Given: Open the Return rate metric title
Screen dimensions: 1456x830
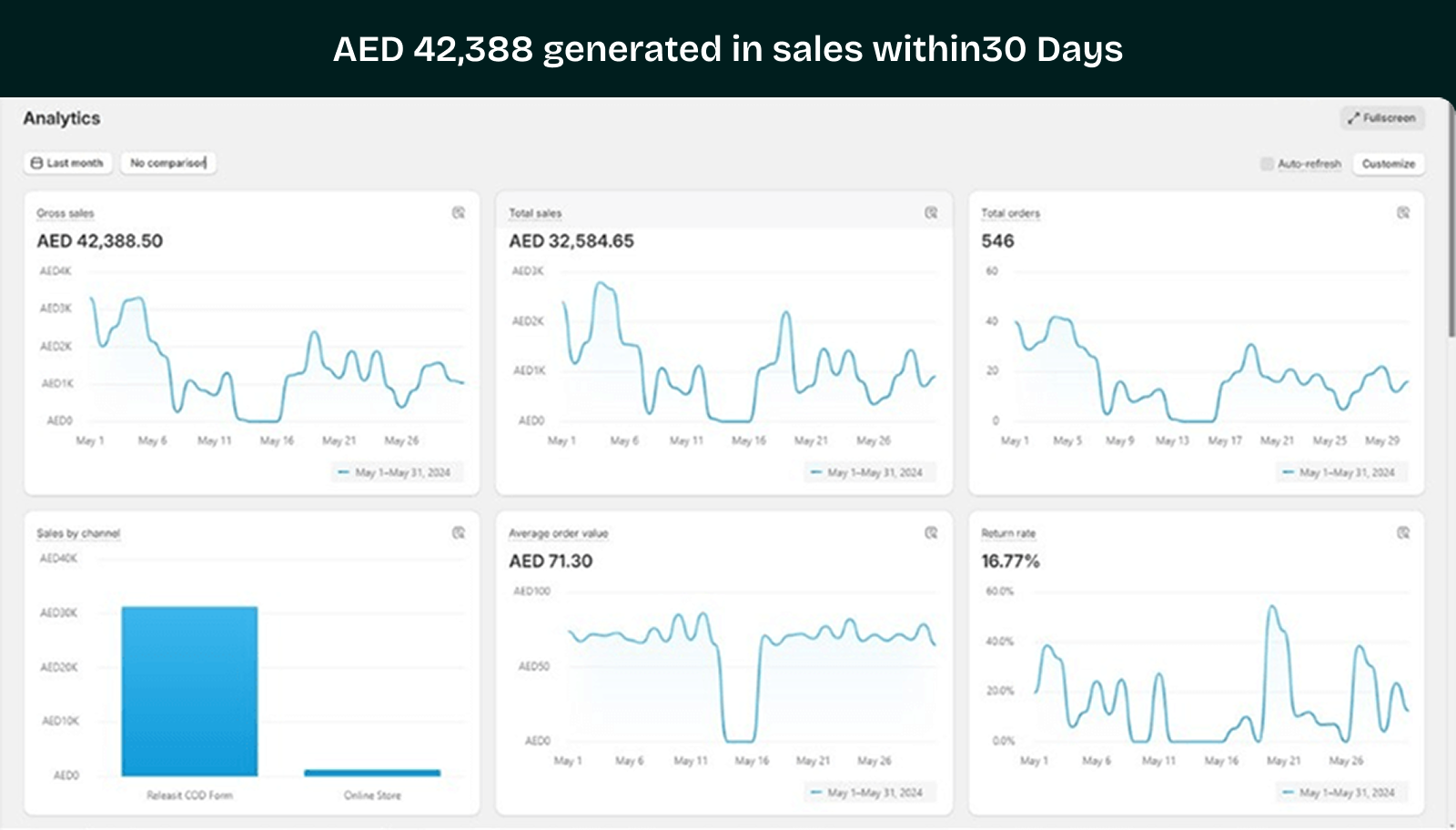Looking at the screenshot, I should coord(1008,533).
